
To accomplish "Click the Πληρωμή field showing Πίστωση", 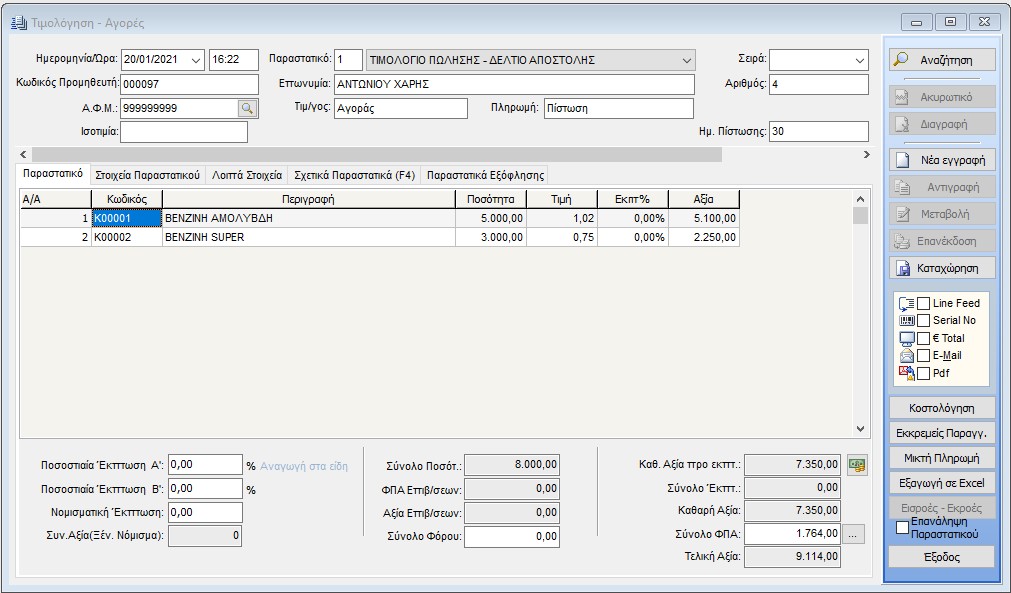I will [x=619, y=108].
